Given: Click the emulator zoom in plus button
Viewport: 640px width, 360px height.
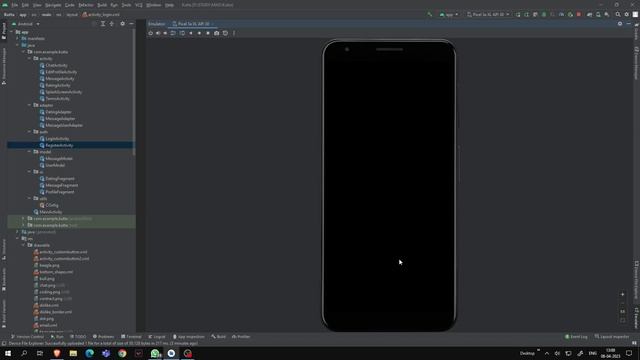Looking at the screenshot, I should click(622, 294).
